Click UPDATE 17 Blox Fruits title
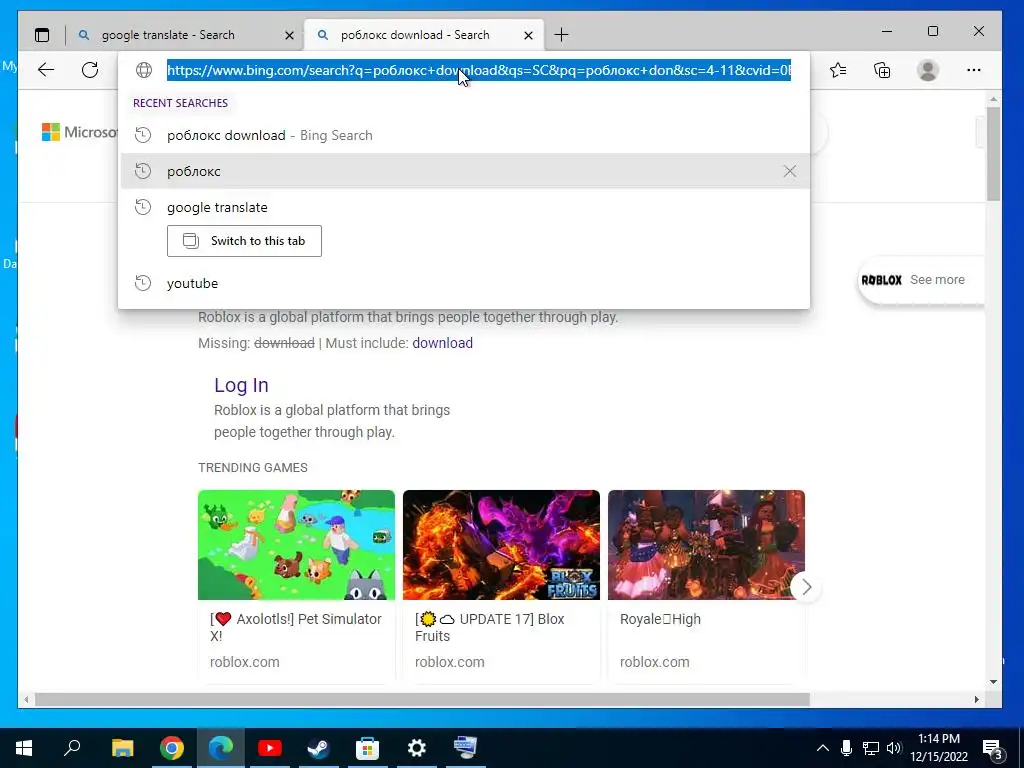The image size is (1024, 768). pos(489,627)
